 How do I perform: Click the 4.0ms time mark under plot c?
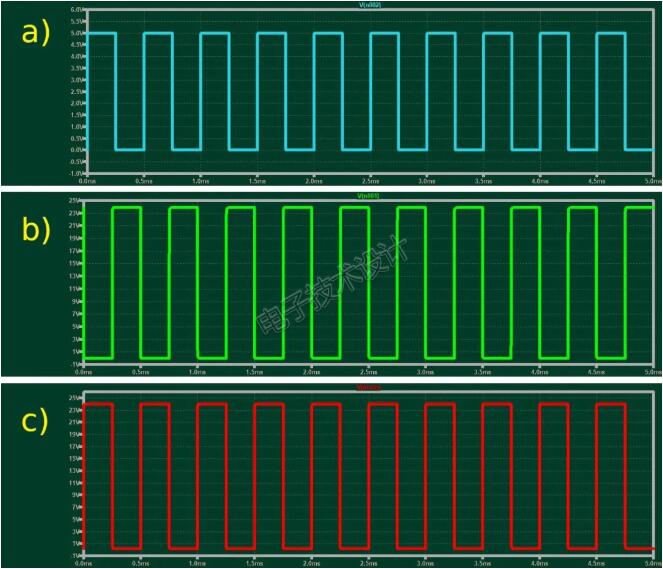point(540,563)
